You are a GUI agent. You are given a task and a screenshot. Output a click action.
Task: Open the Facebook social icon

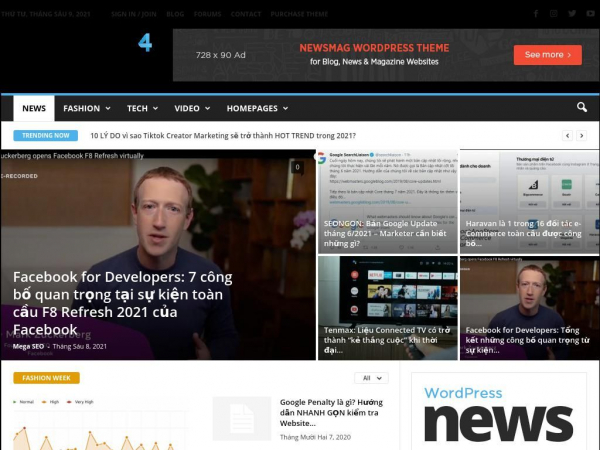(x=536, y=14)
